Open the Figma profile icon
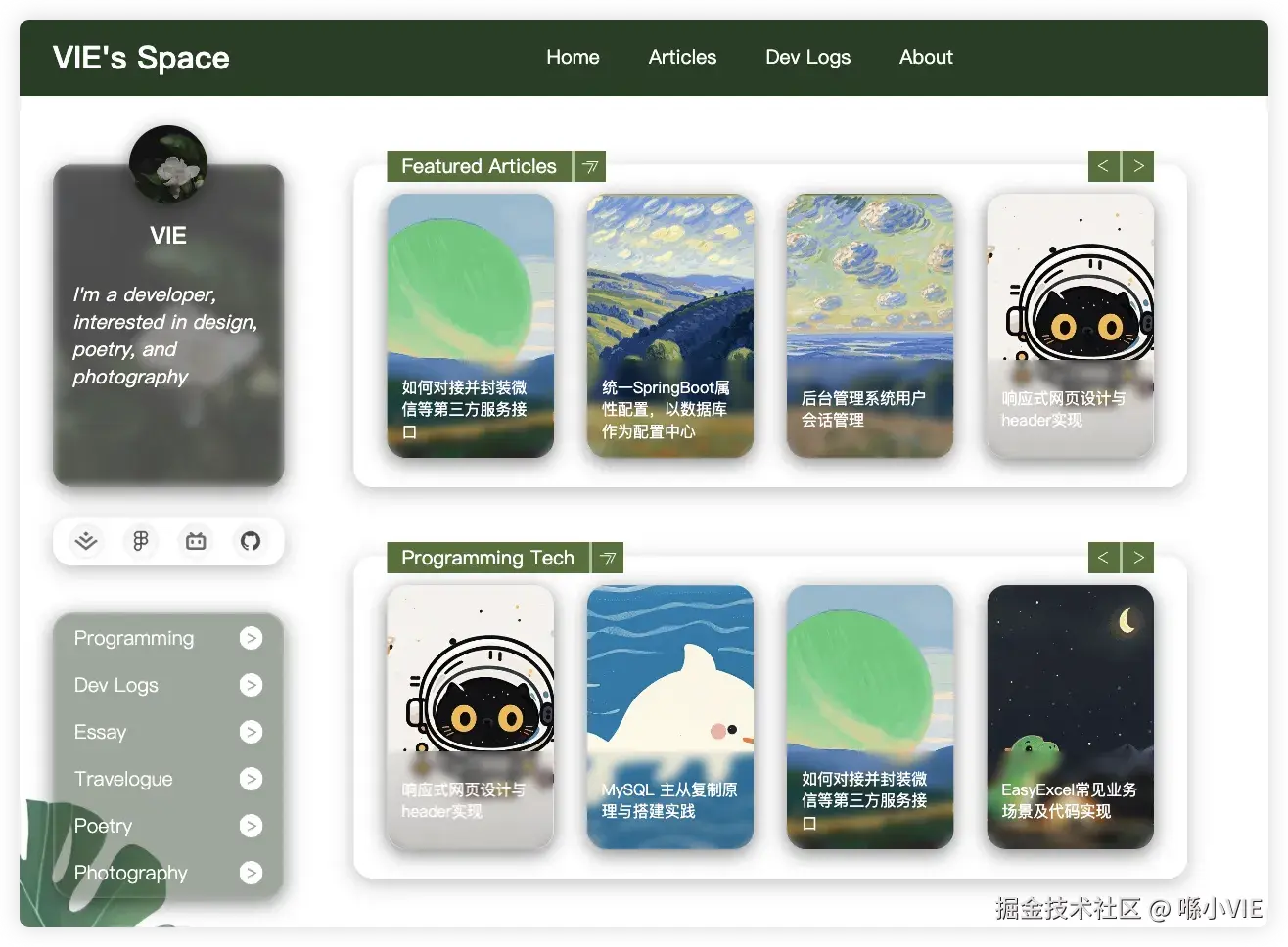This screenshot has height=947, width=1288. click(141, 541)
